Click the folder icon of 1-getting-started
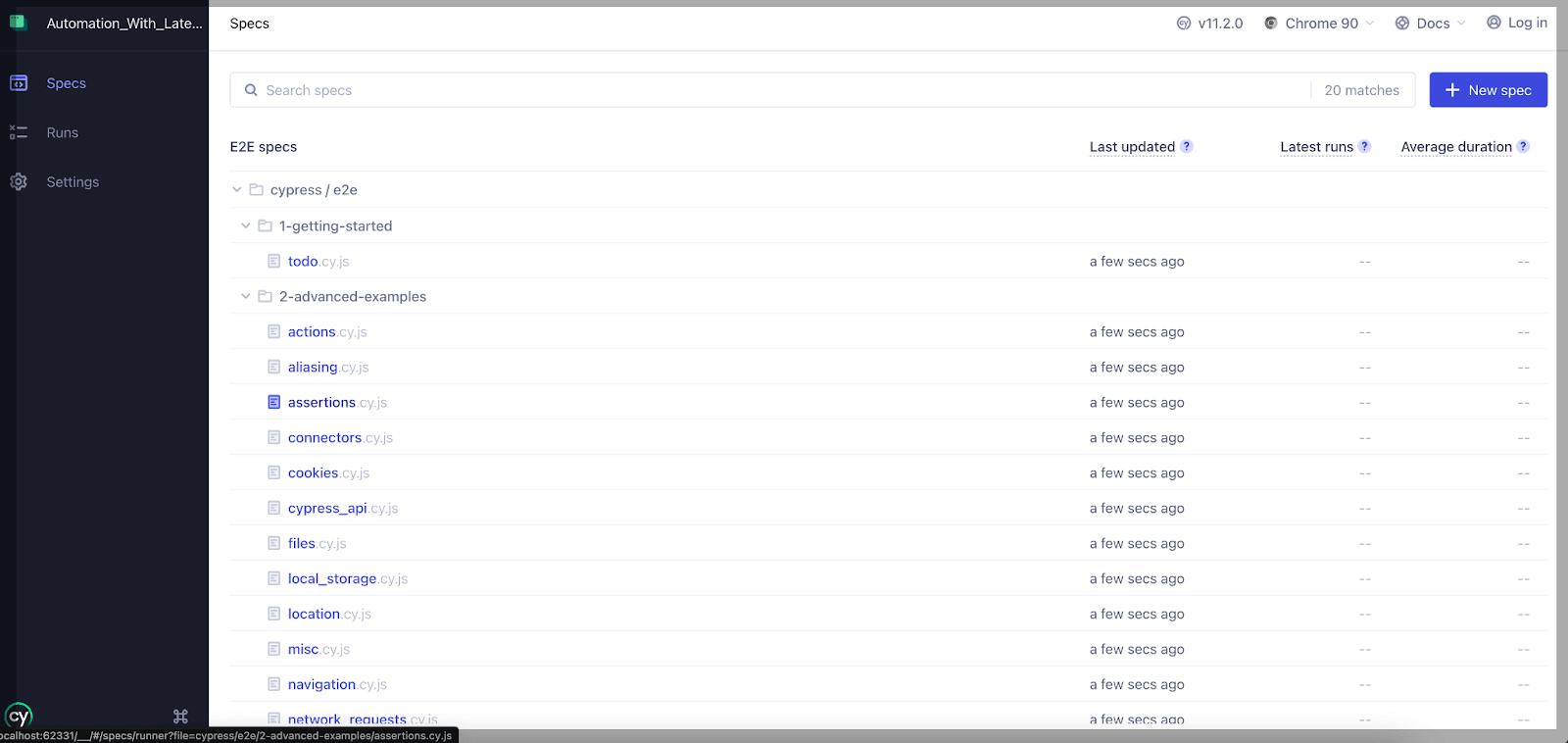Screen dimensions: 1568x743 click(265, 225)
